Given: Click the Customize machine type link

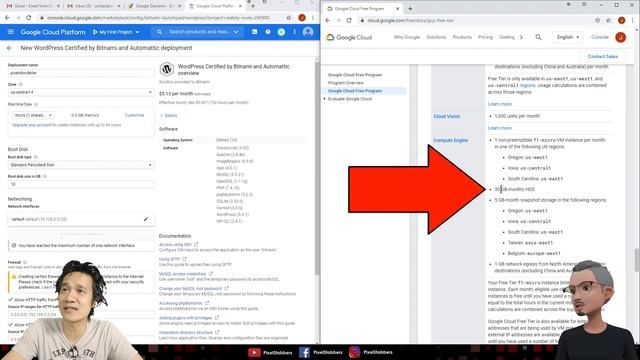Looking at the screenshot, I should coord(134,116).
